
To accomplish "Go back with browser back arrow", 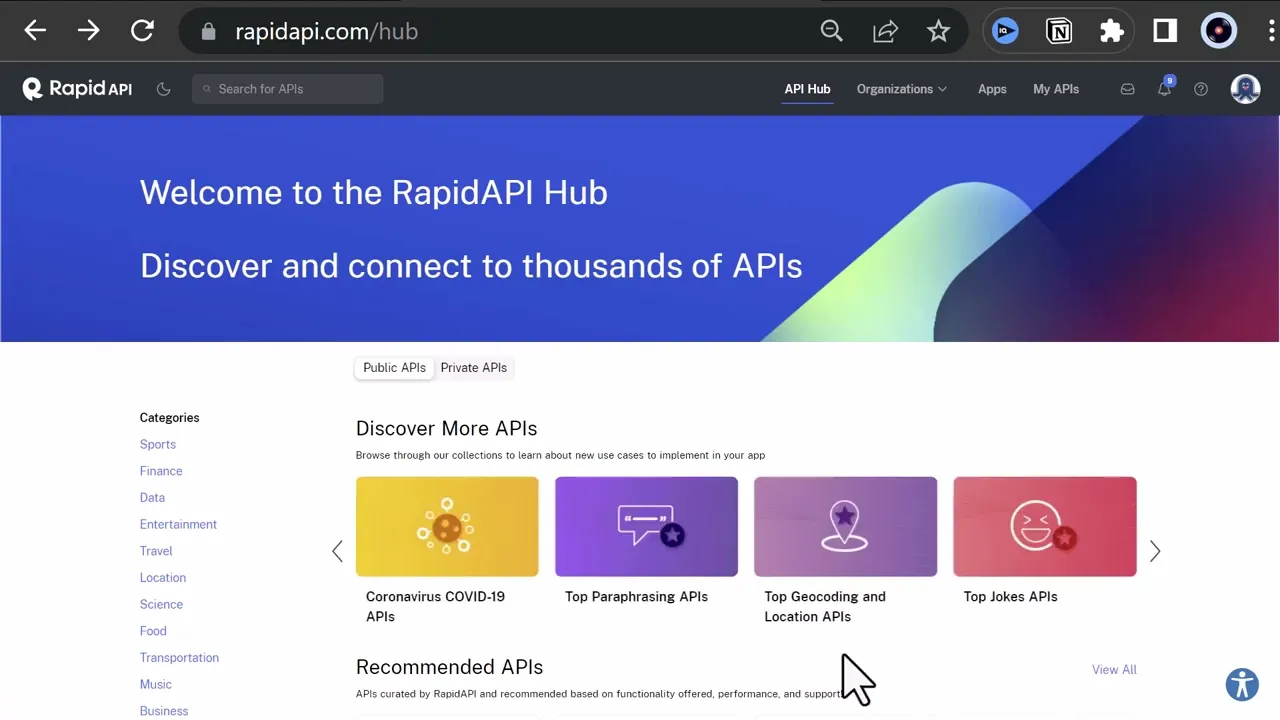I will pos(35,31).
